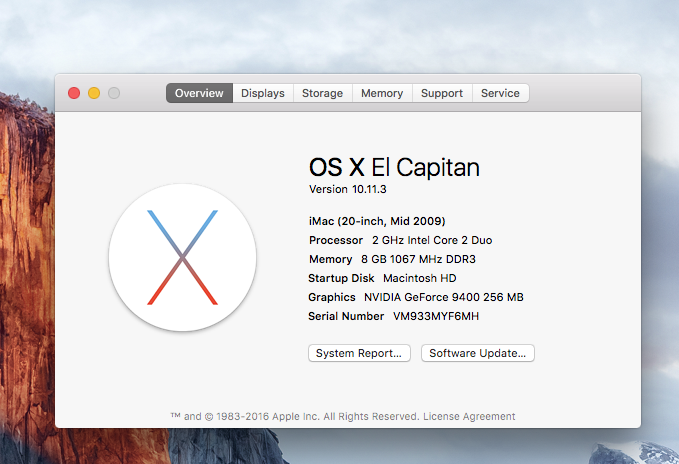Select the serial number VM933MYF6MH
Viewport: 679px width, 464px height.
coord(436,316)
